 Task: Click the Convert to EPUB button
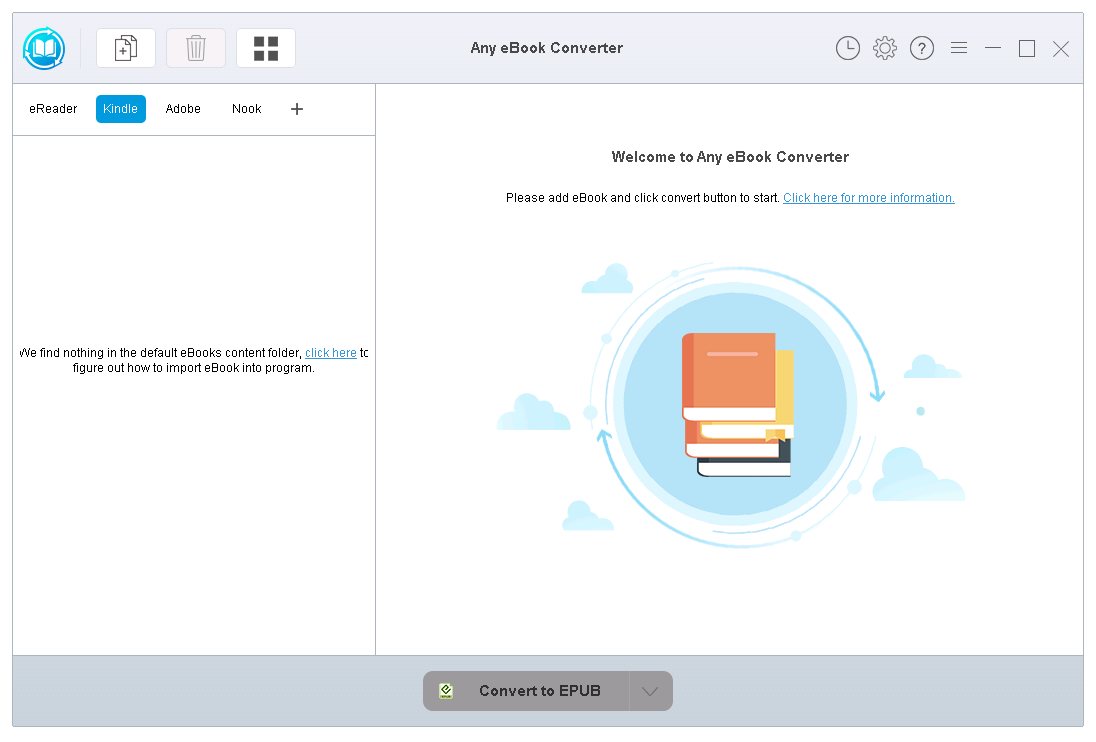click(x=526, y=691)
